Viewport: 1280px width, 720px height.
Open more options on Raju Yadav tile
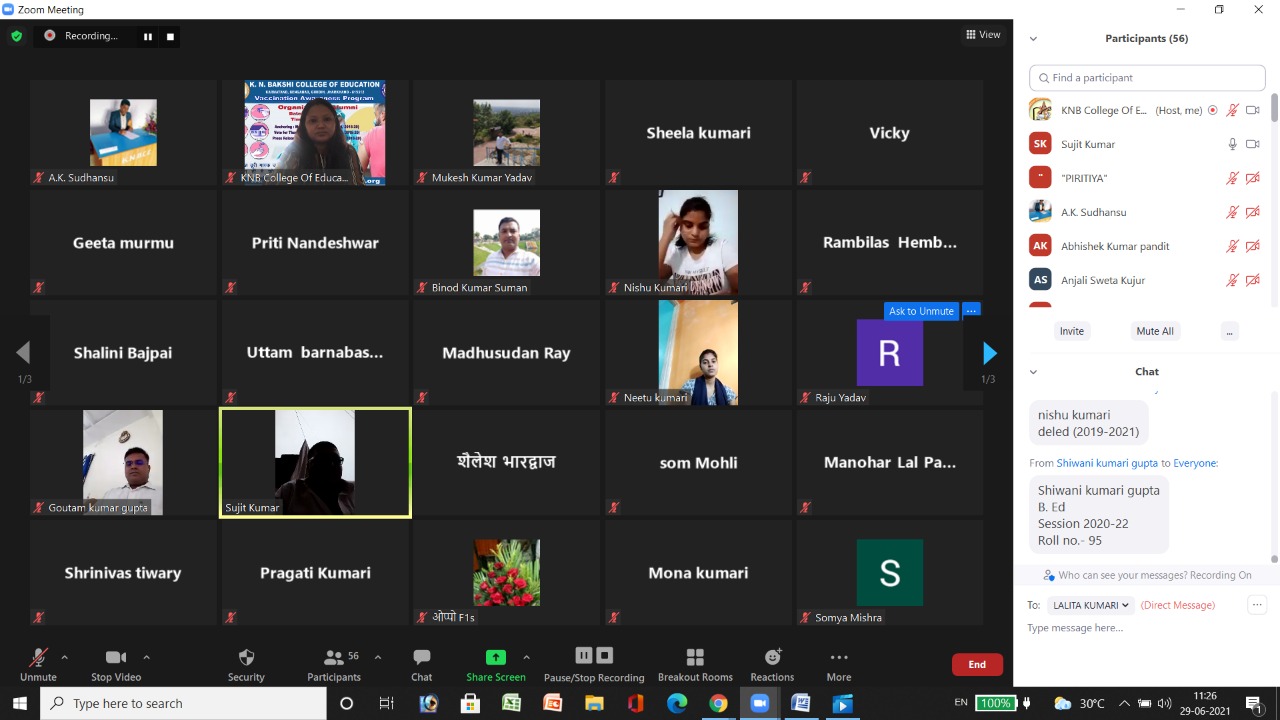coord(971,311)
